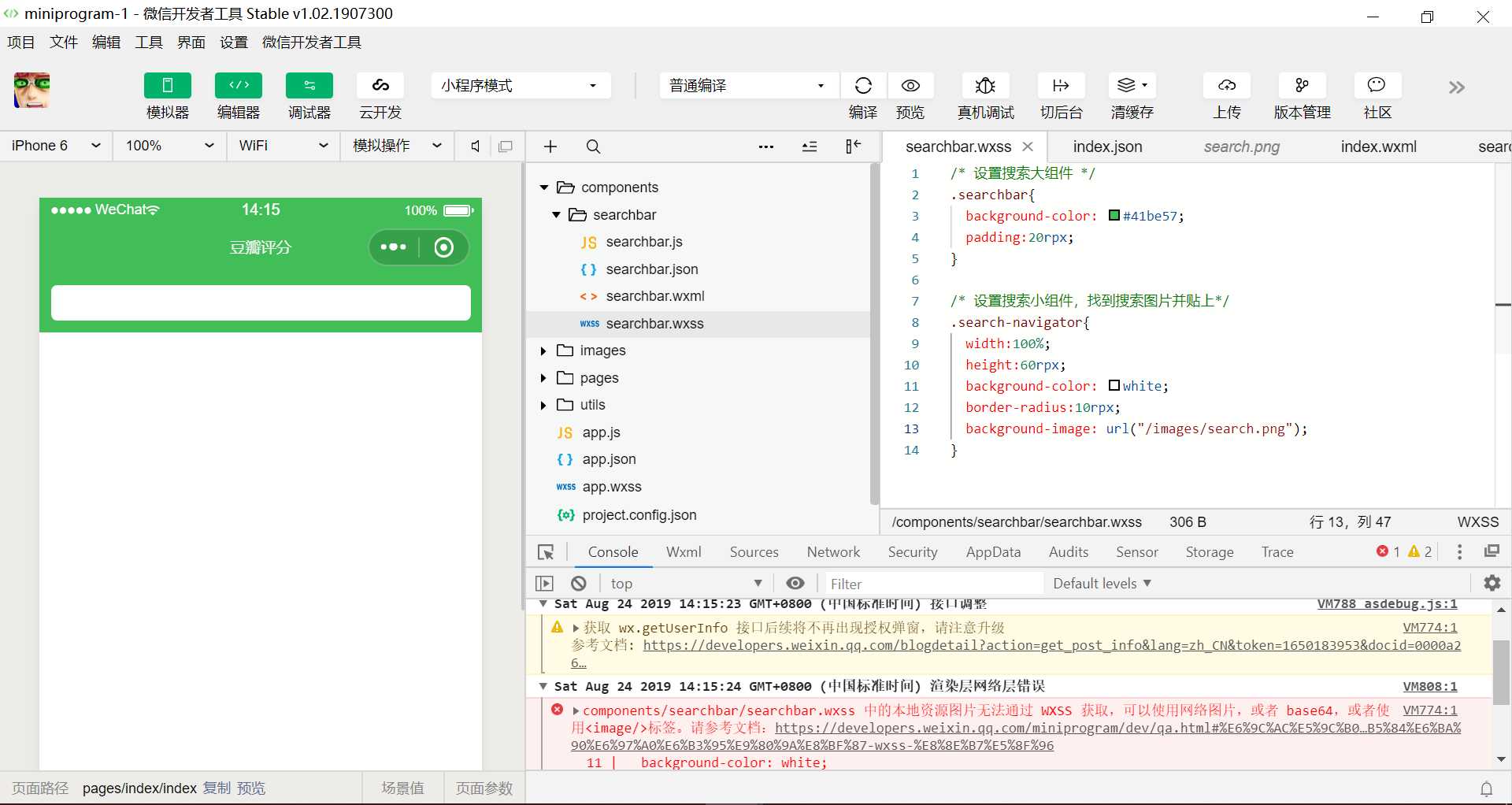Open the community (社区) page
The width and height of the screenshot is (1512, 805).
click(1377, 86)
